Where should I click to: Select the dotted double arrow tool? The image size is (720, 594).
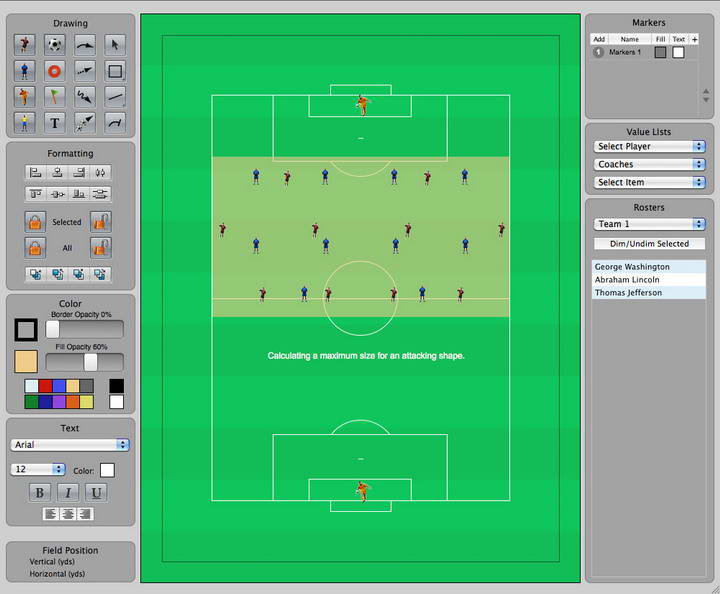[85, 123]
